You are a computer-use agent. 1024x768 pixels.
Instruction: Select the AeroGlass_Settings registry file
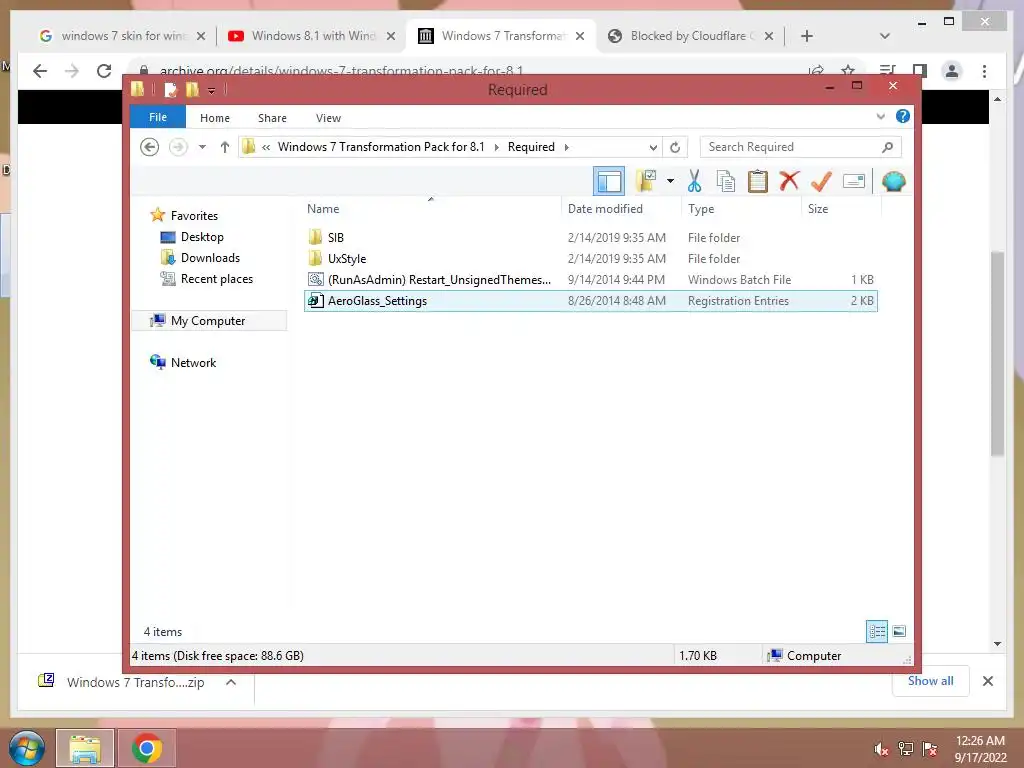[590, 301]
